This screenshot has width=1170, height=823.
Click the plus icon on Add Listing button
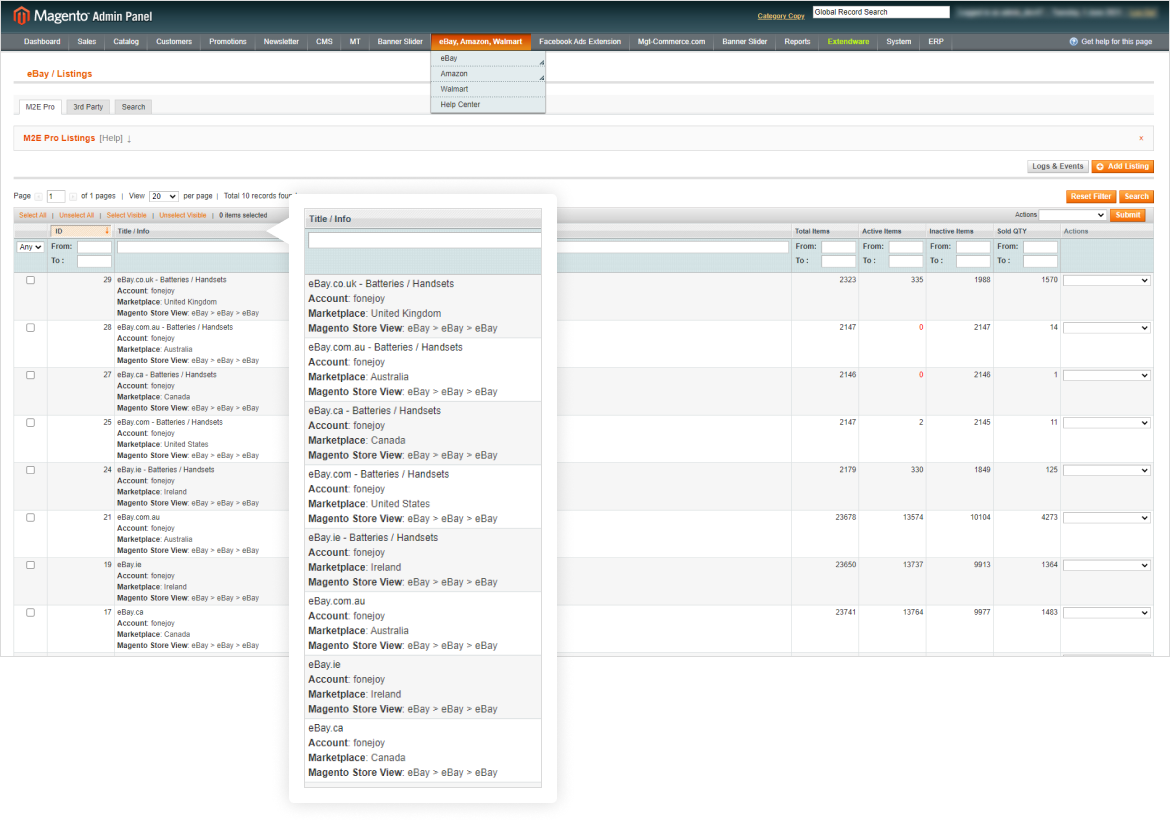pos(1100,166)
